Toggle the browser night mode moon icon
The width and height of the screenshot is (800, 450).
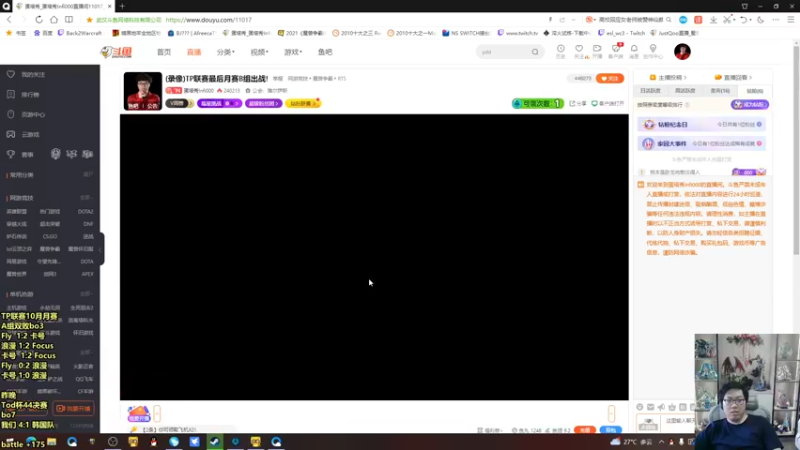pyautogui.click(x=761, y=20)
